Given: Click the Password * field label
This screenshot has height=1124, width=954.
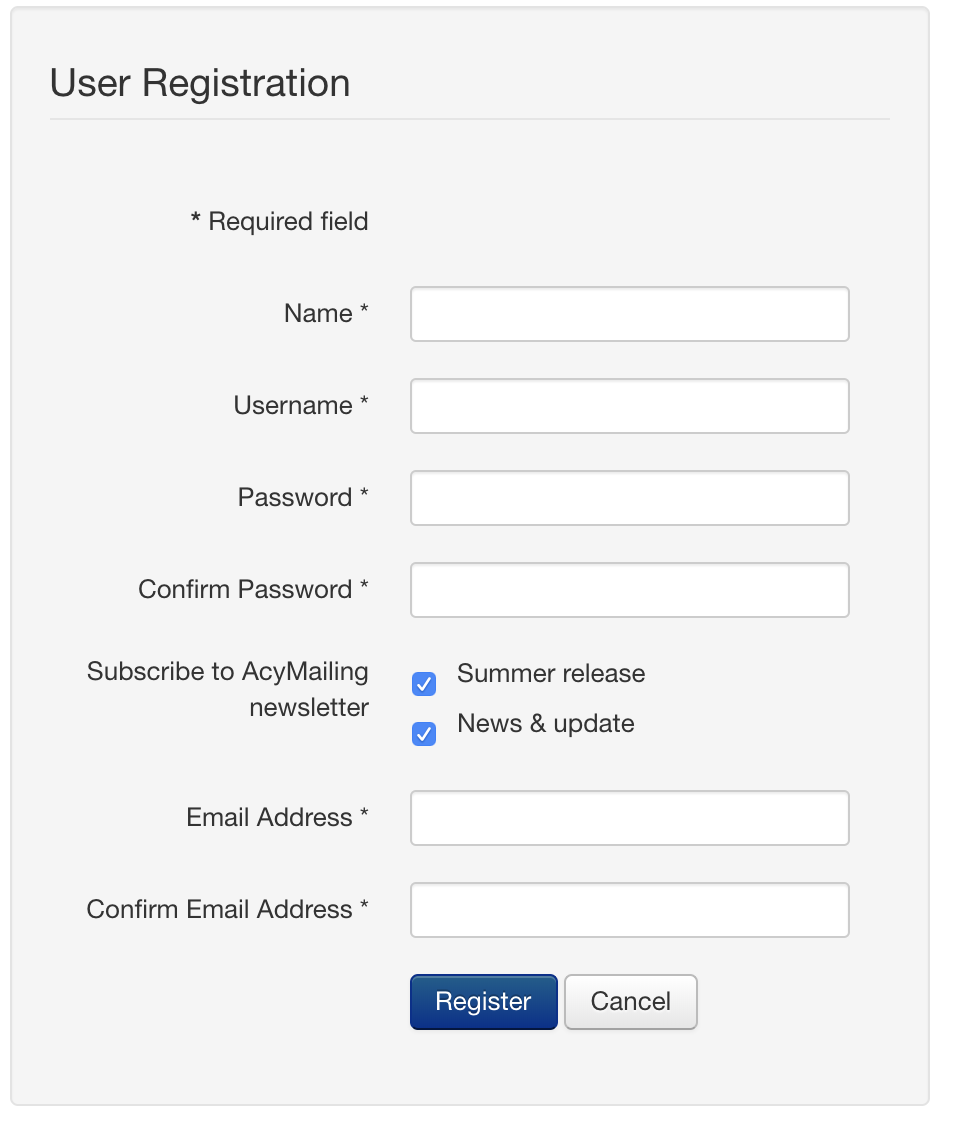Looking at the screenshot, I should tap(303, 497).
